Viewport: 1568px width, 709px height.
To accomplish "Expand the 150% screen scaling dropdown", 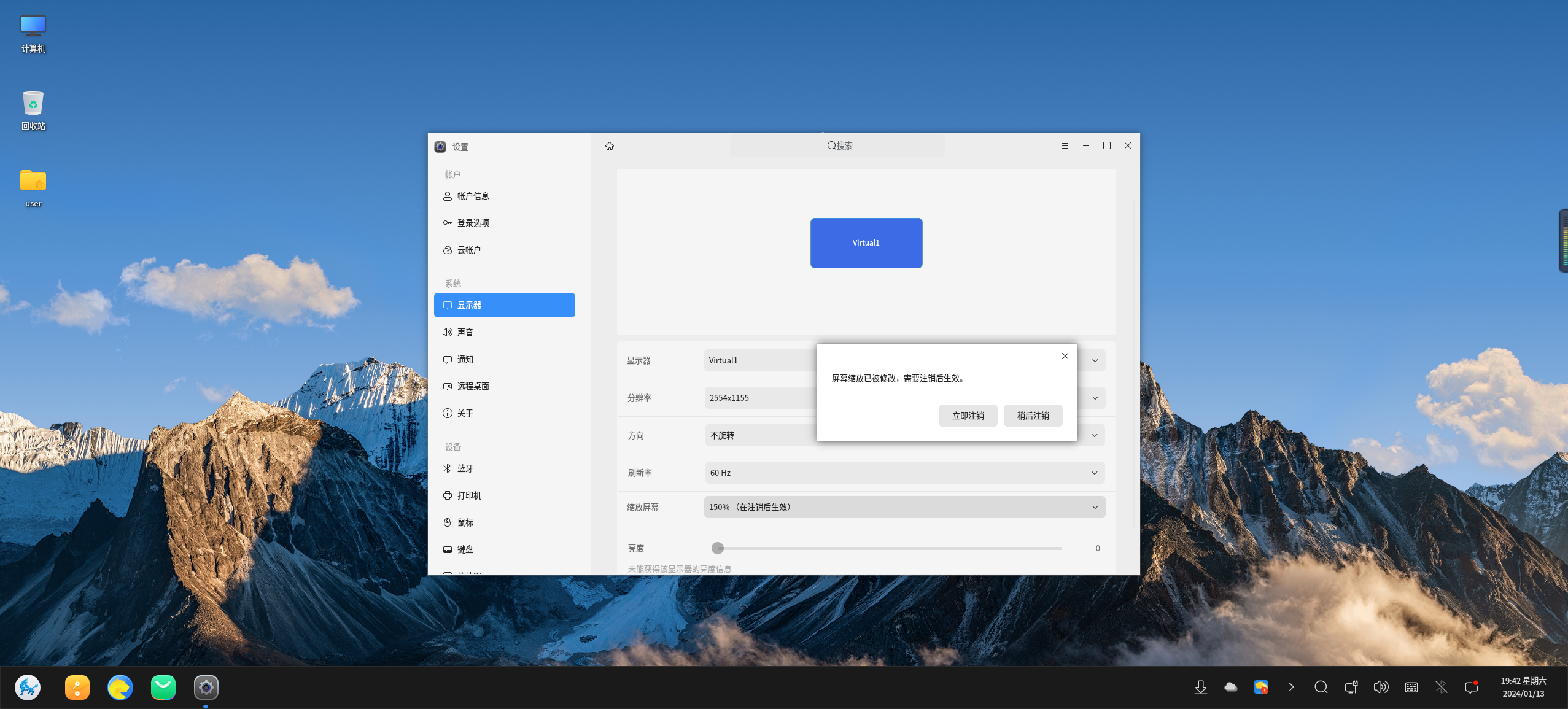I will [904, 507].
